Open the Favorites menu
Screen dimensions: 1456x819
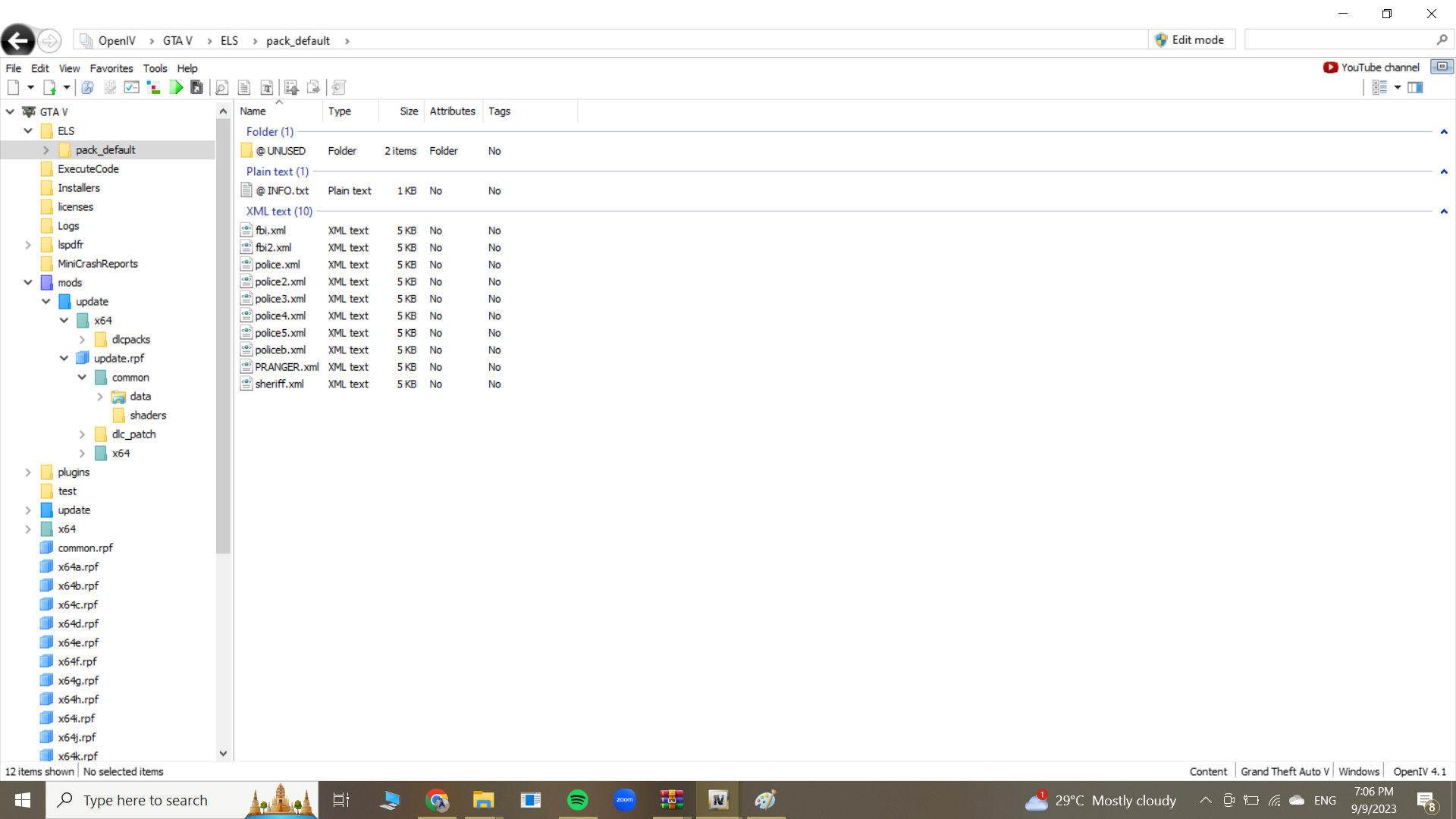point(111,68)
